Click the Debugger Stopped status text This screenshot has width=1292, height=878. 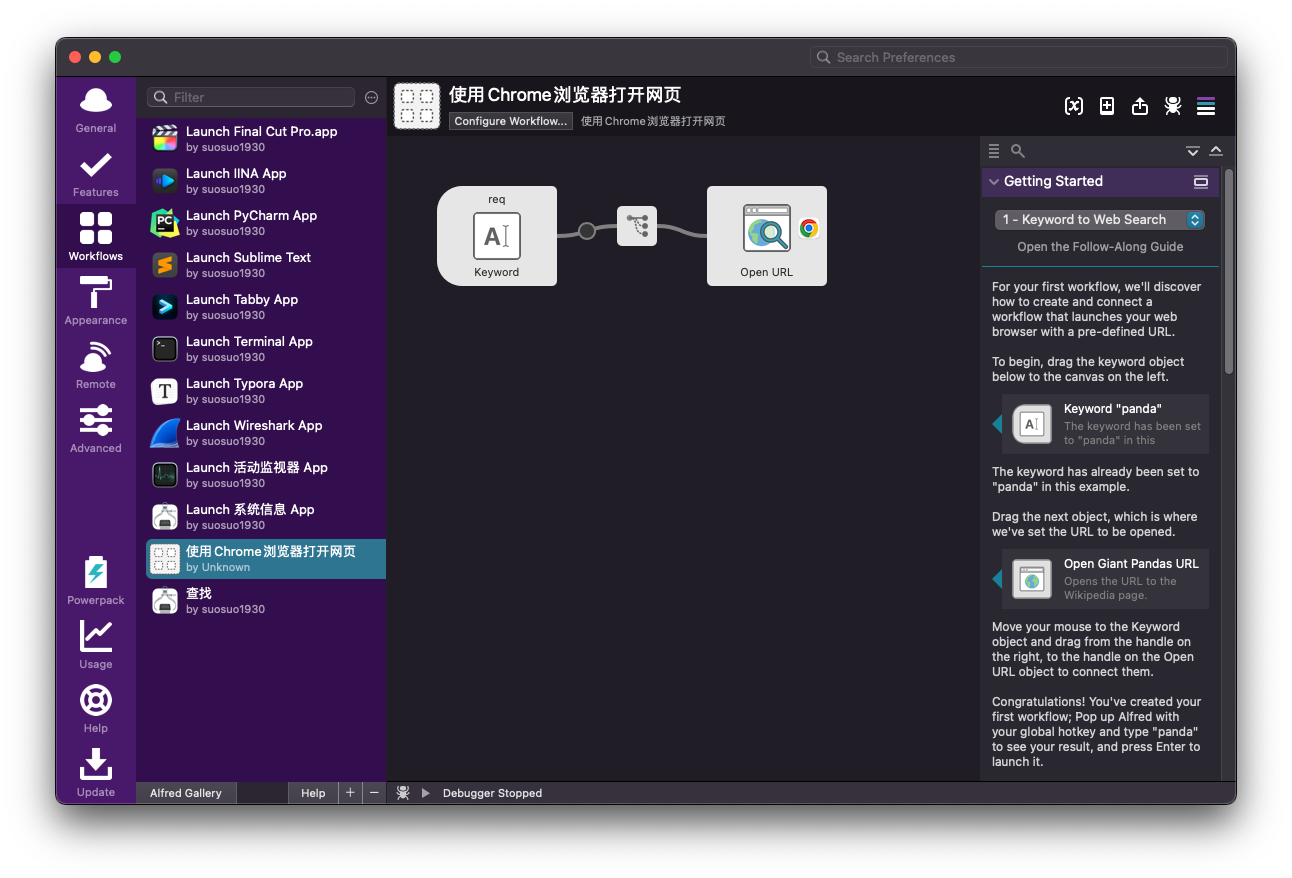[x=492, y=793]
